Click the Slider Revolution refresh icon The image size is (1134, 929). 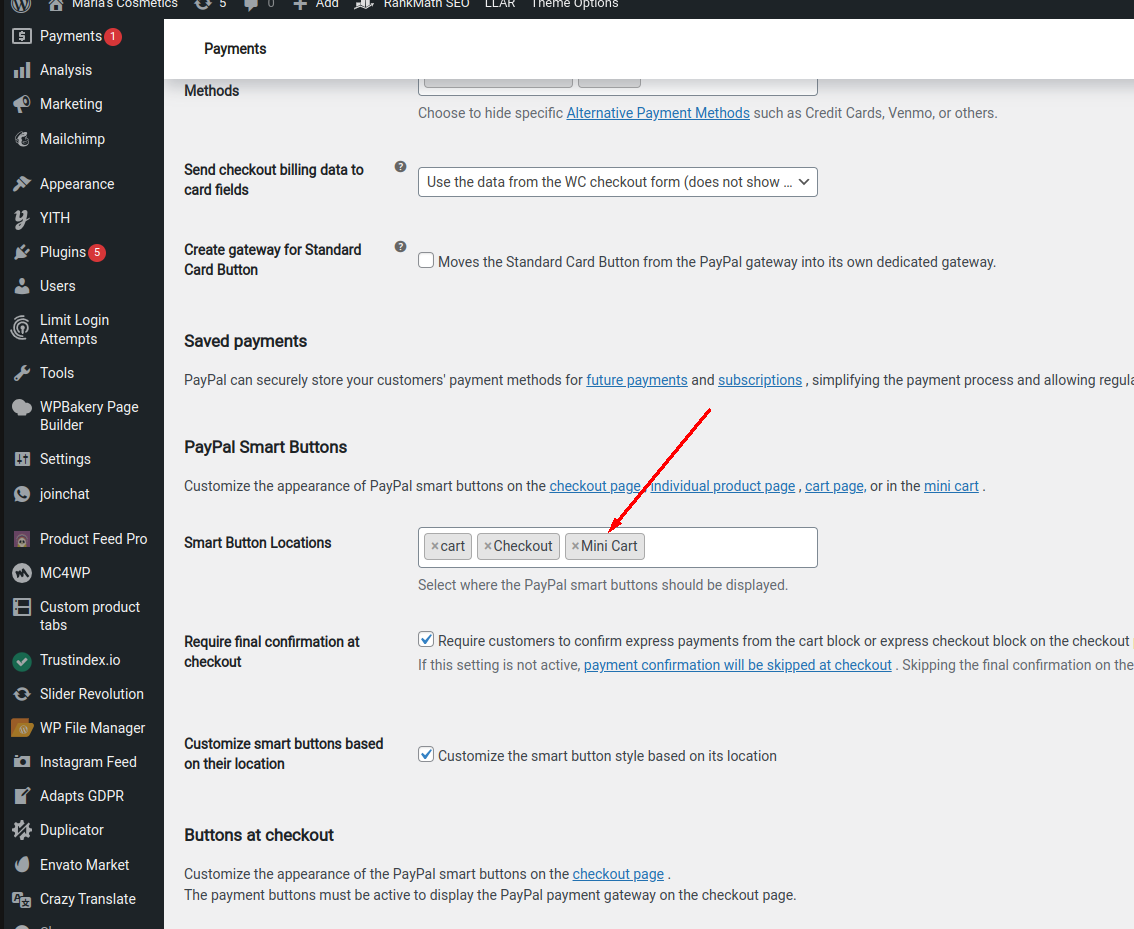pyautogui.click(x=22, y=694)
